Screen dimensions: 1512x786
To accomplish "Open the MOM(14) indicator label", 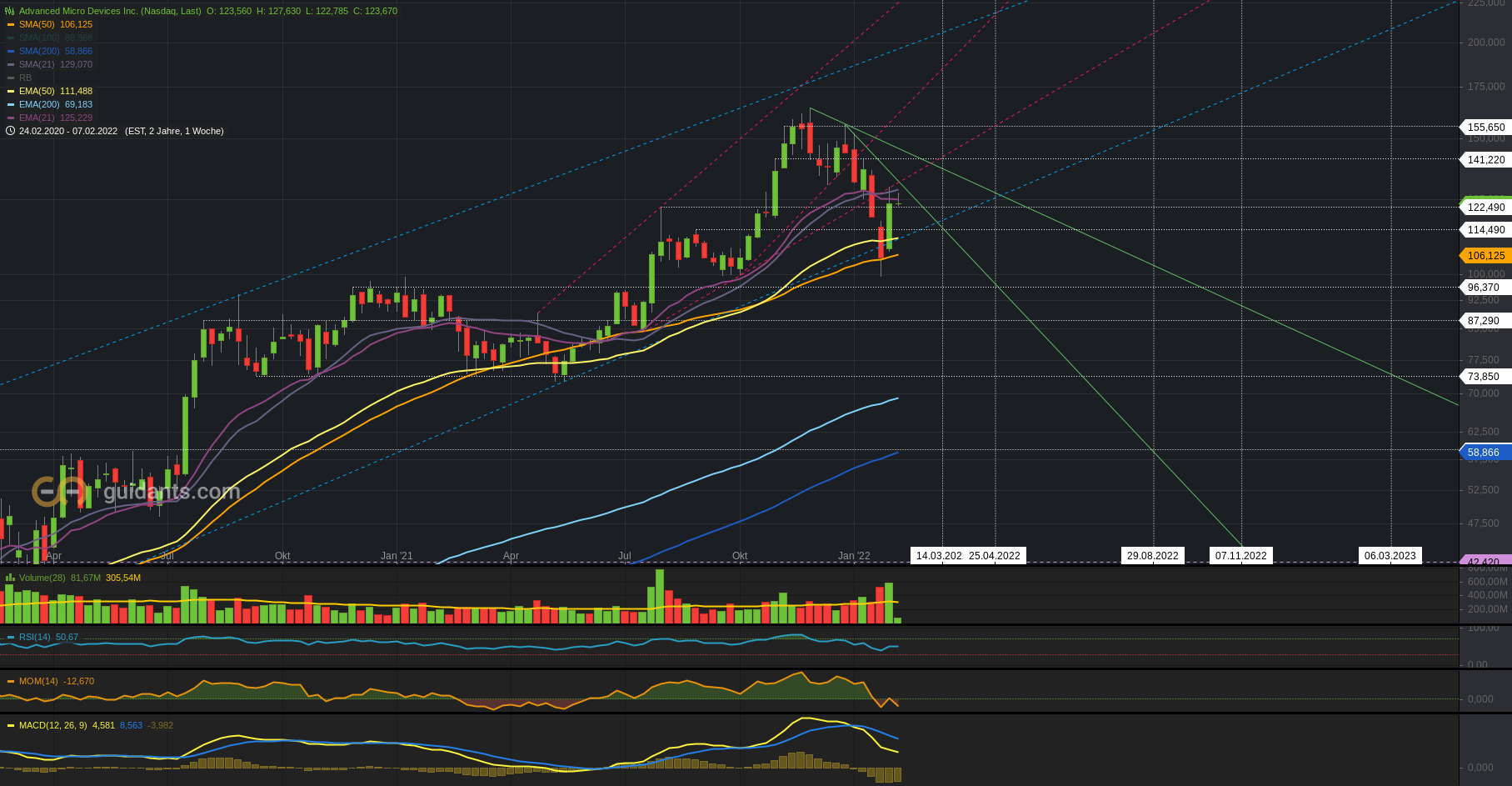I will [x=38, y=681].
